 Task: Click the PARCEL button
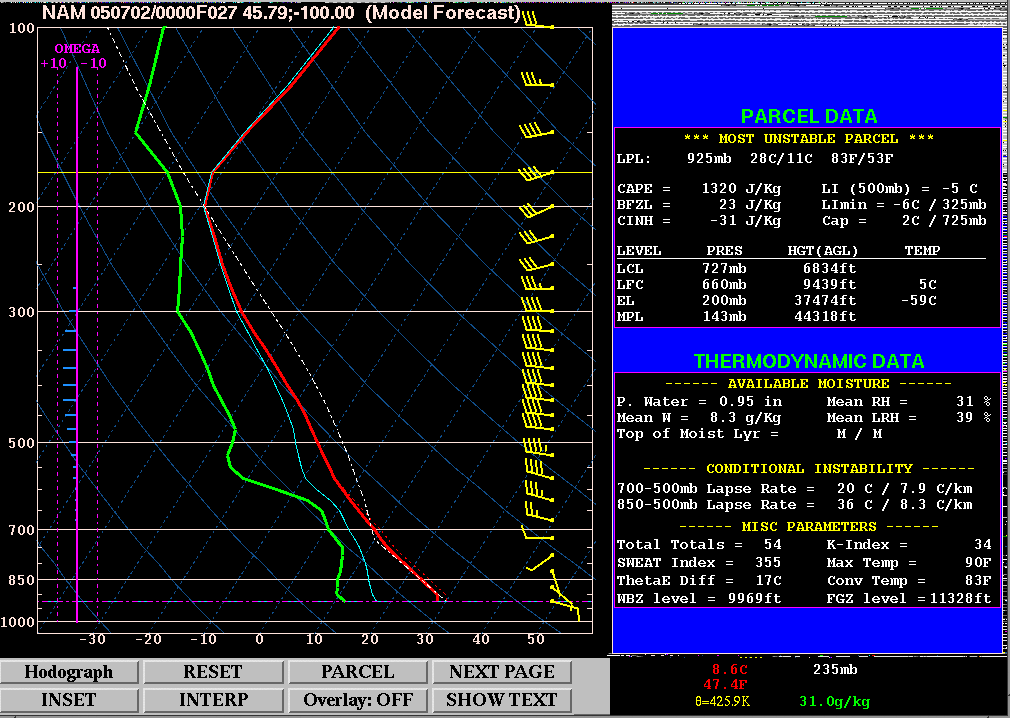tap(358, 672)
